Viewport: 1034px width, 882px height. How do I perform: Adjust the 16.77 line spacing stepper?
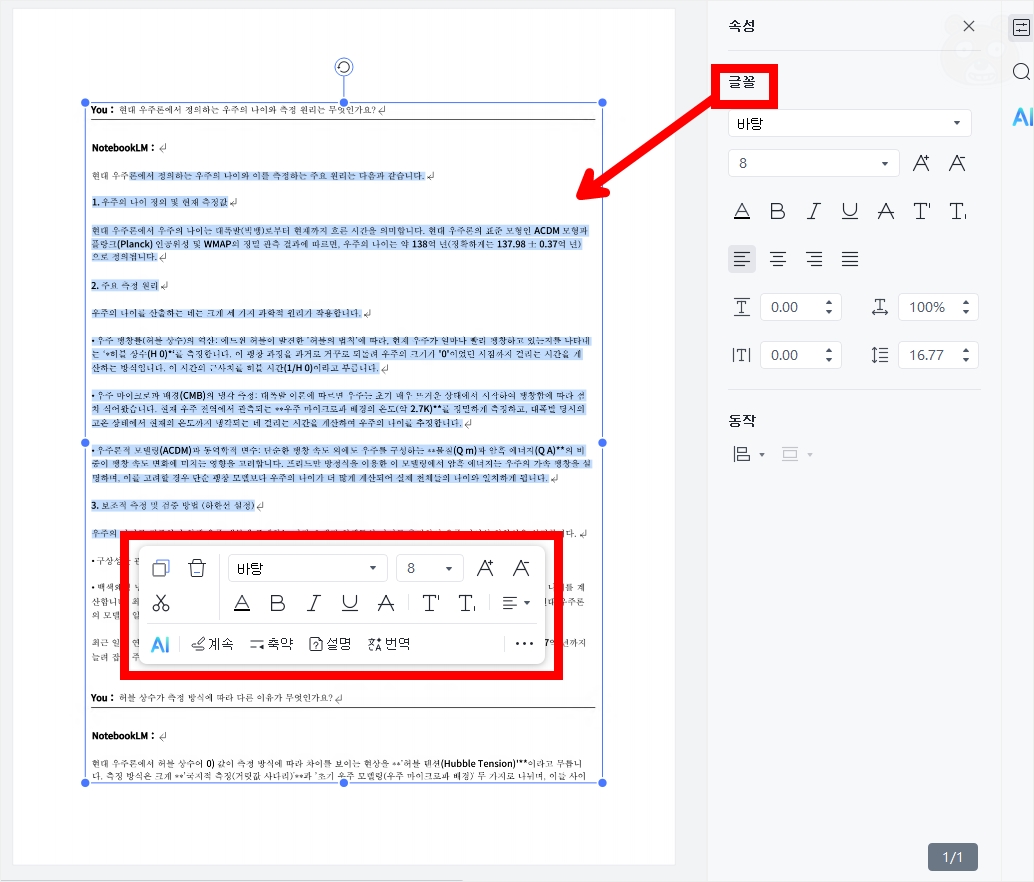966,355
